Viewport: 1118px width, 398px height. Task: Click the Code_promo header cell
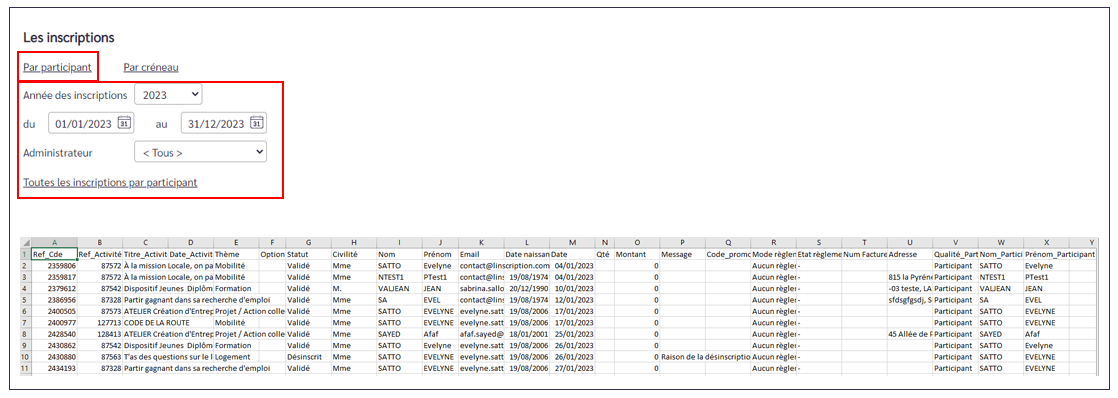pos(727,255)
